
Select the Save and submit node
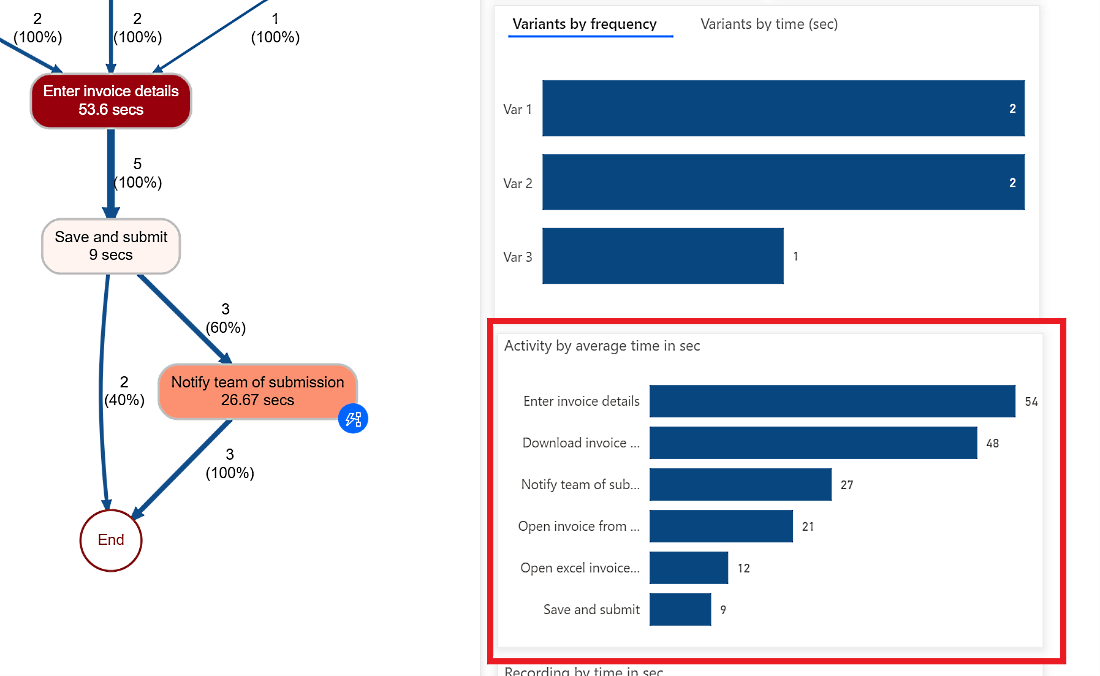pyautogui.click(x=111, y=246)
